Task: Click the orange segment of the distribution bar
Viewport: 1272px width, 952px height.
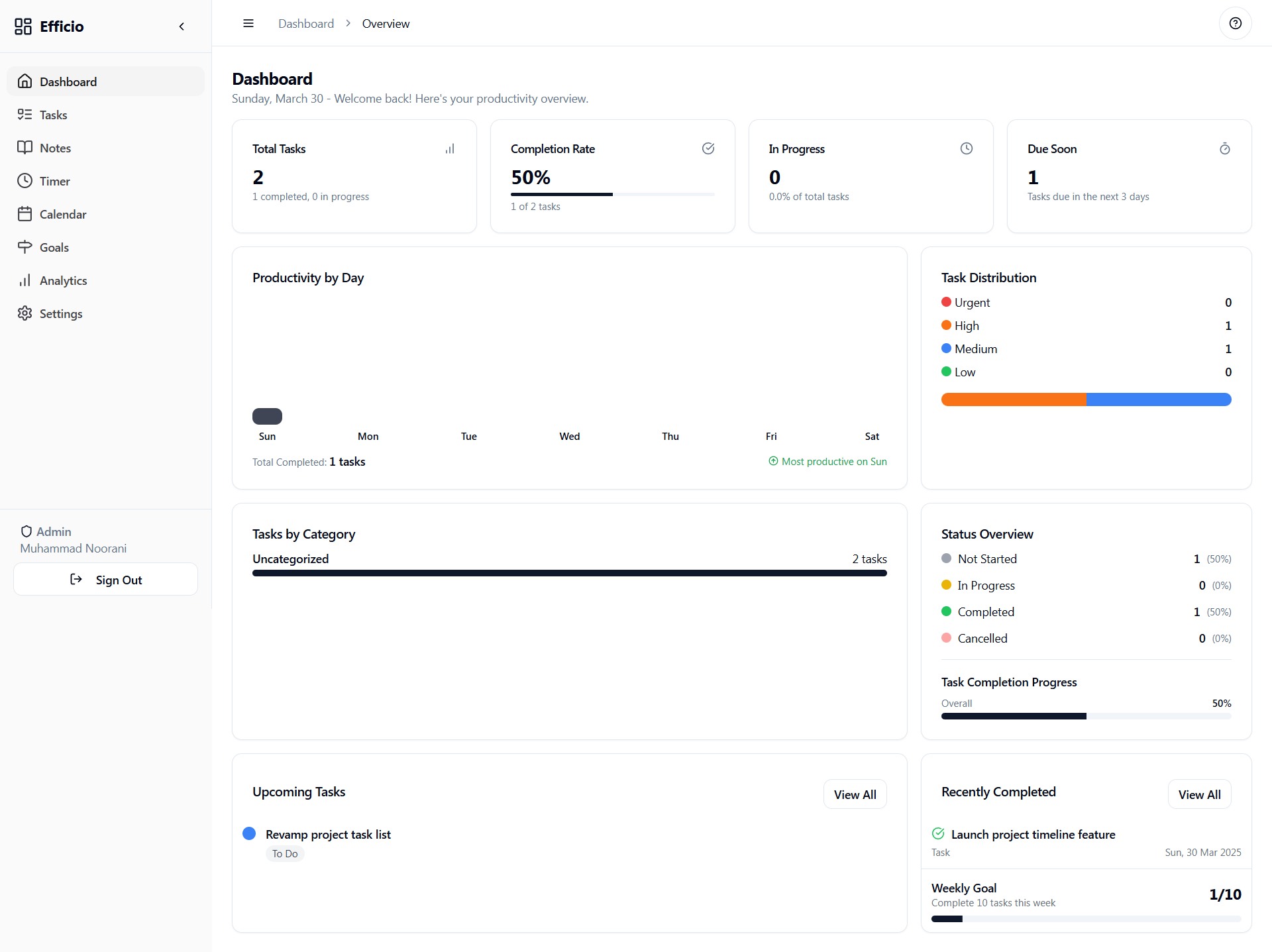Action: [1014, 399]
